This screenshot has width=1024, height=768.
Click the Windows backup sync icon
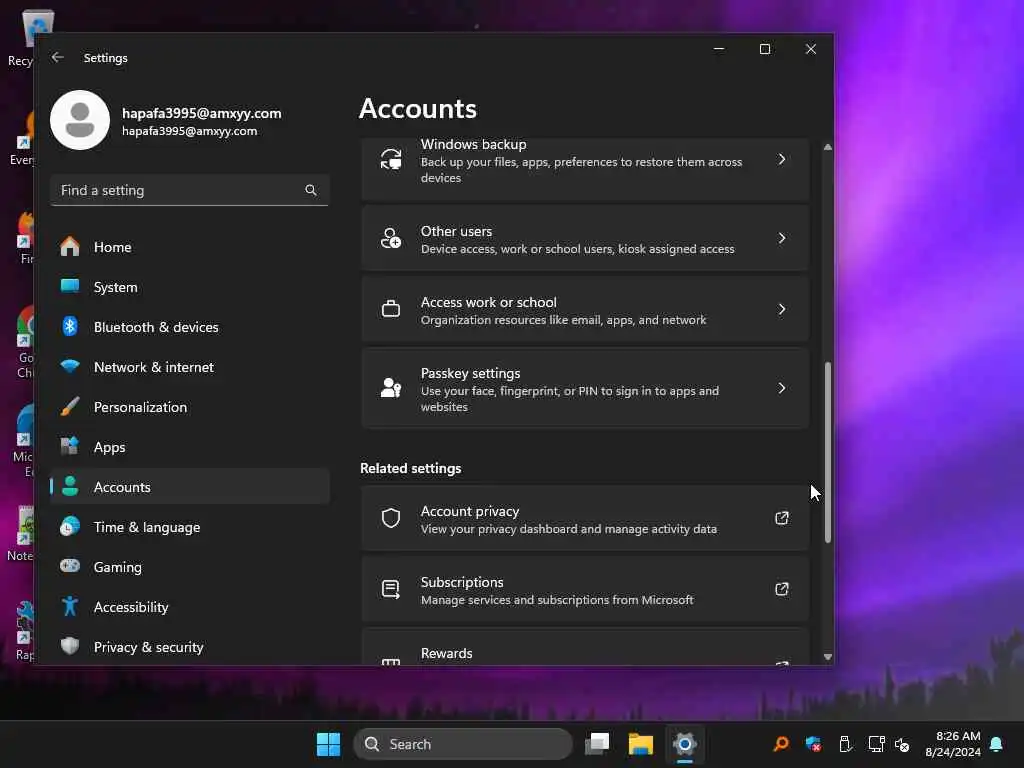tap(391, 159)
